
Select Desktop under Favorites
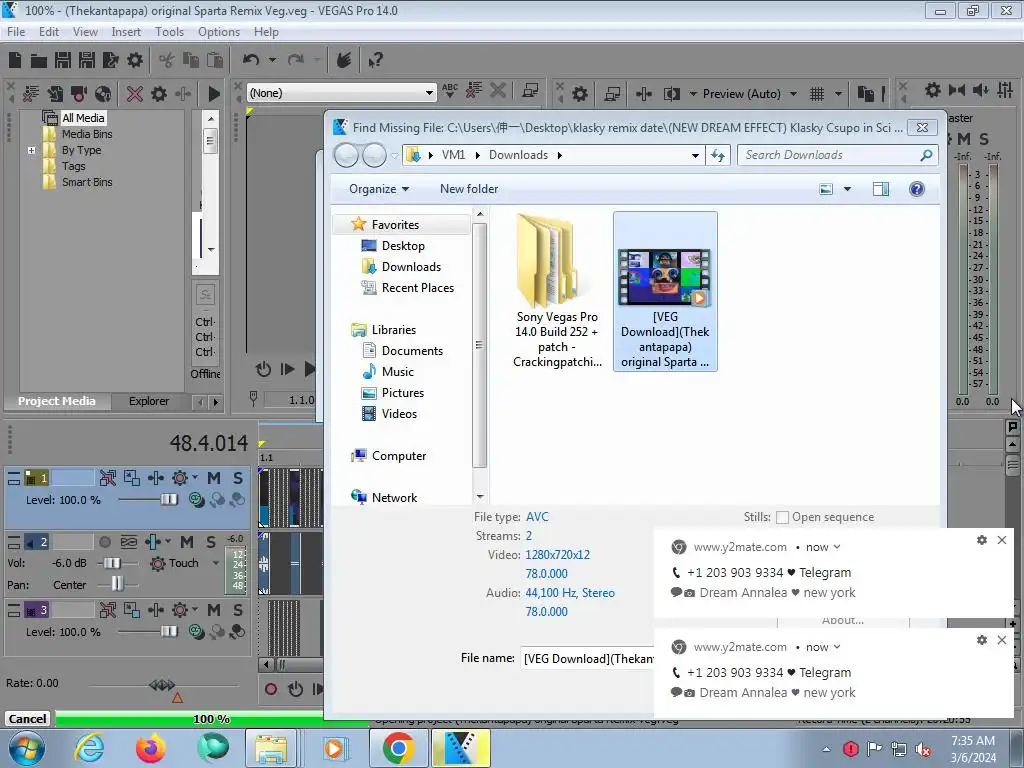403,246
